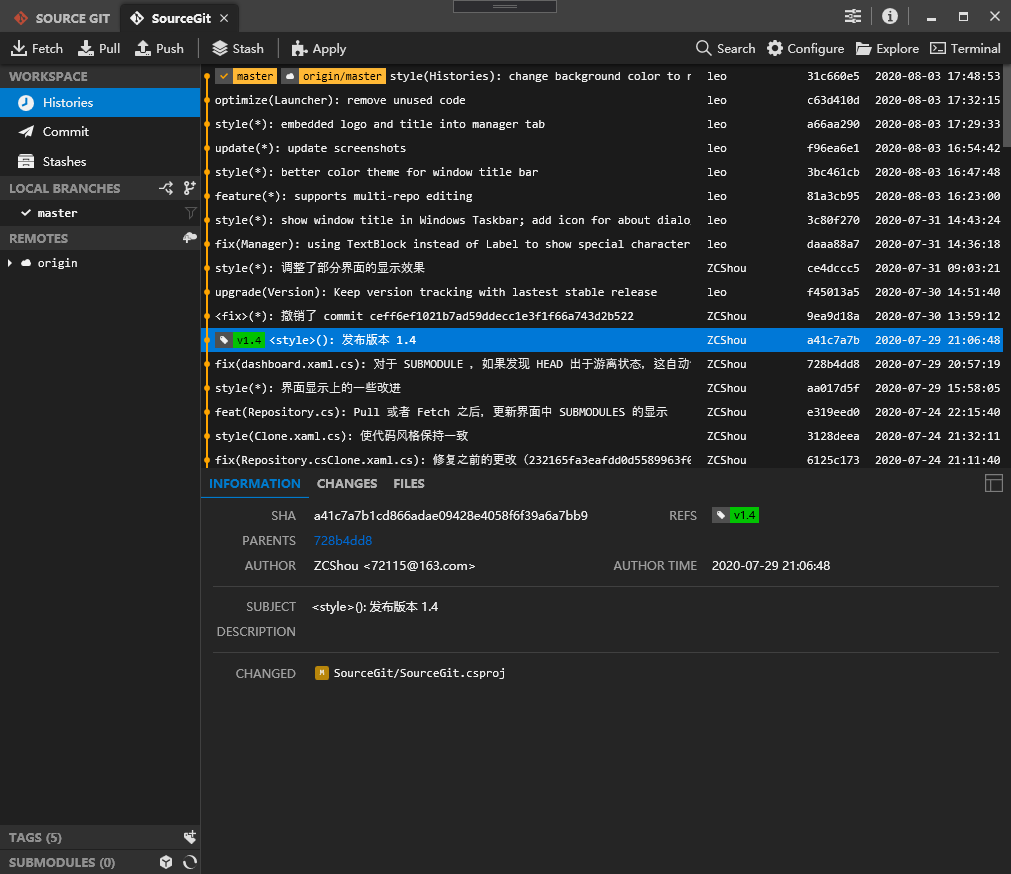The width and height of the screenshot is (1011, 874).
Task: Click the origin/master label on top commit
Action: pyautogui.click(x=333, y=76)
